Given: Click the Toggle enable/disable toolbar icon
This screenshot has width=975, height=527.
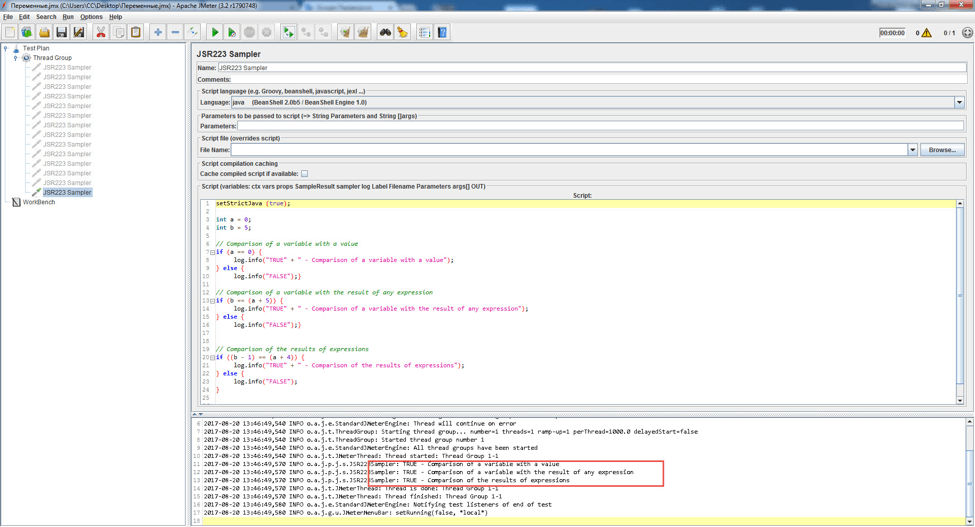Looking at the screenshot, I should point(193,32).
